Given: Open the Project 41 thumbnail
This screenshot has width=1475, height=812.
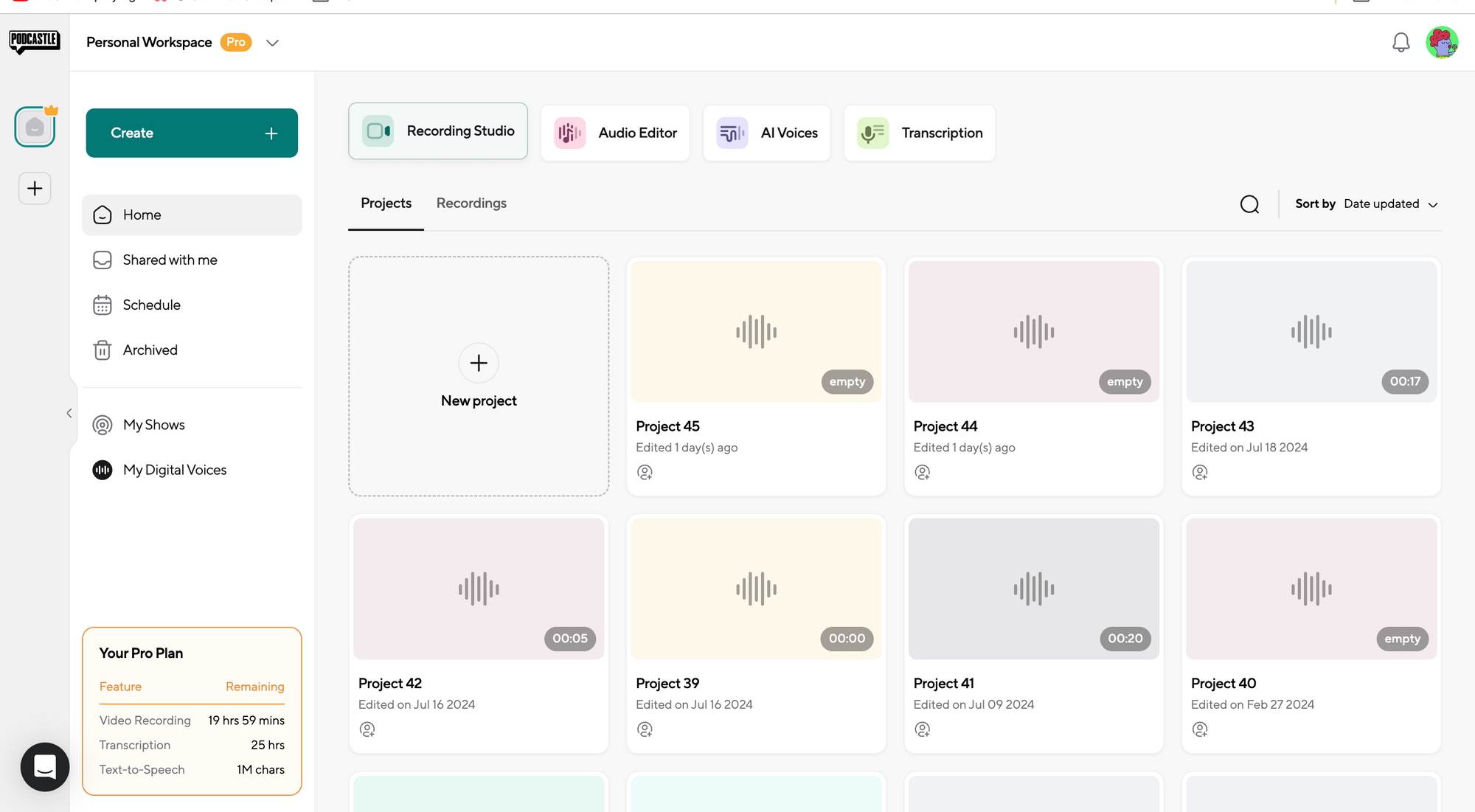Looking at the screenshot, I should tap(1033, 588).
